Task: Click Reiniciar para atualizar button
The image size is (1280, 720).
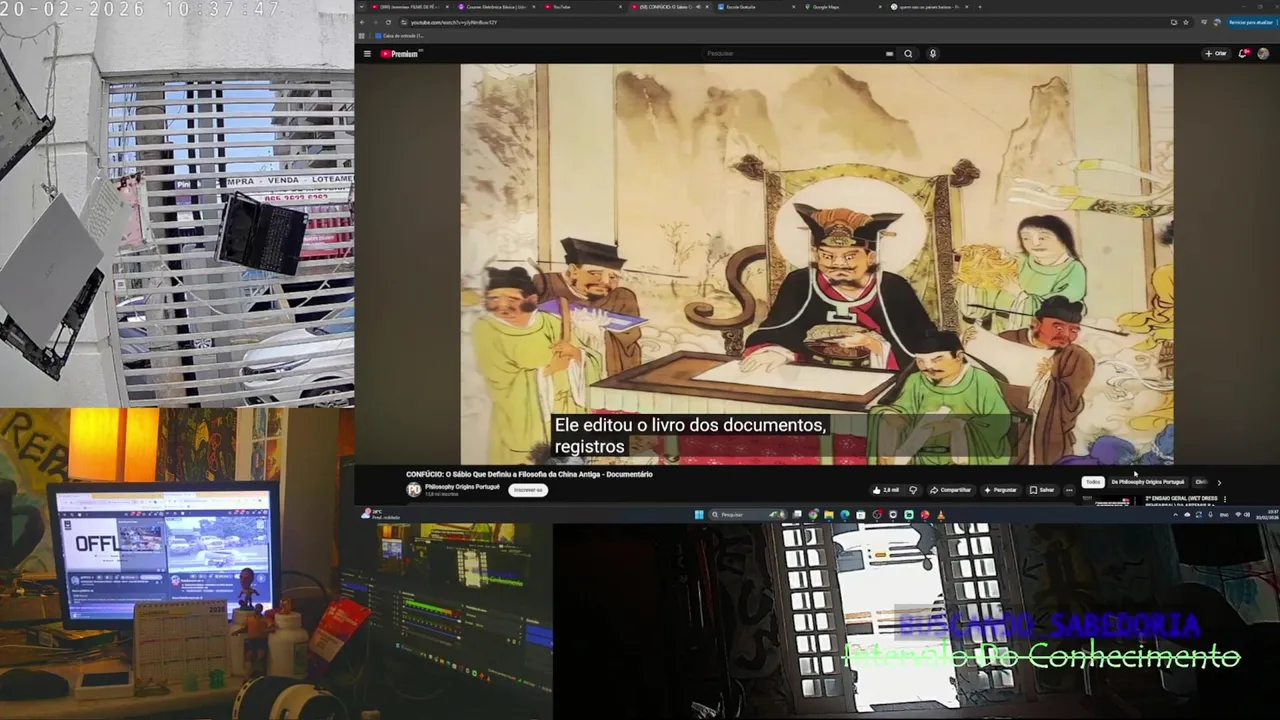Action: (x=1250, y=22)
